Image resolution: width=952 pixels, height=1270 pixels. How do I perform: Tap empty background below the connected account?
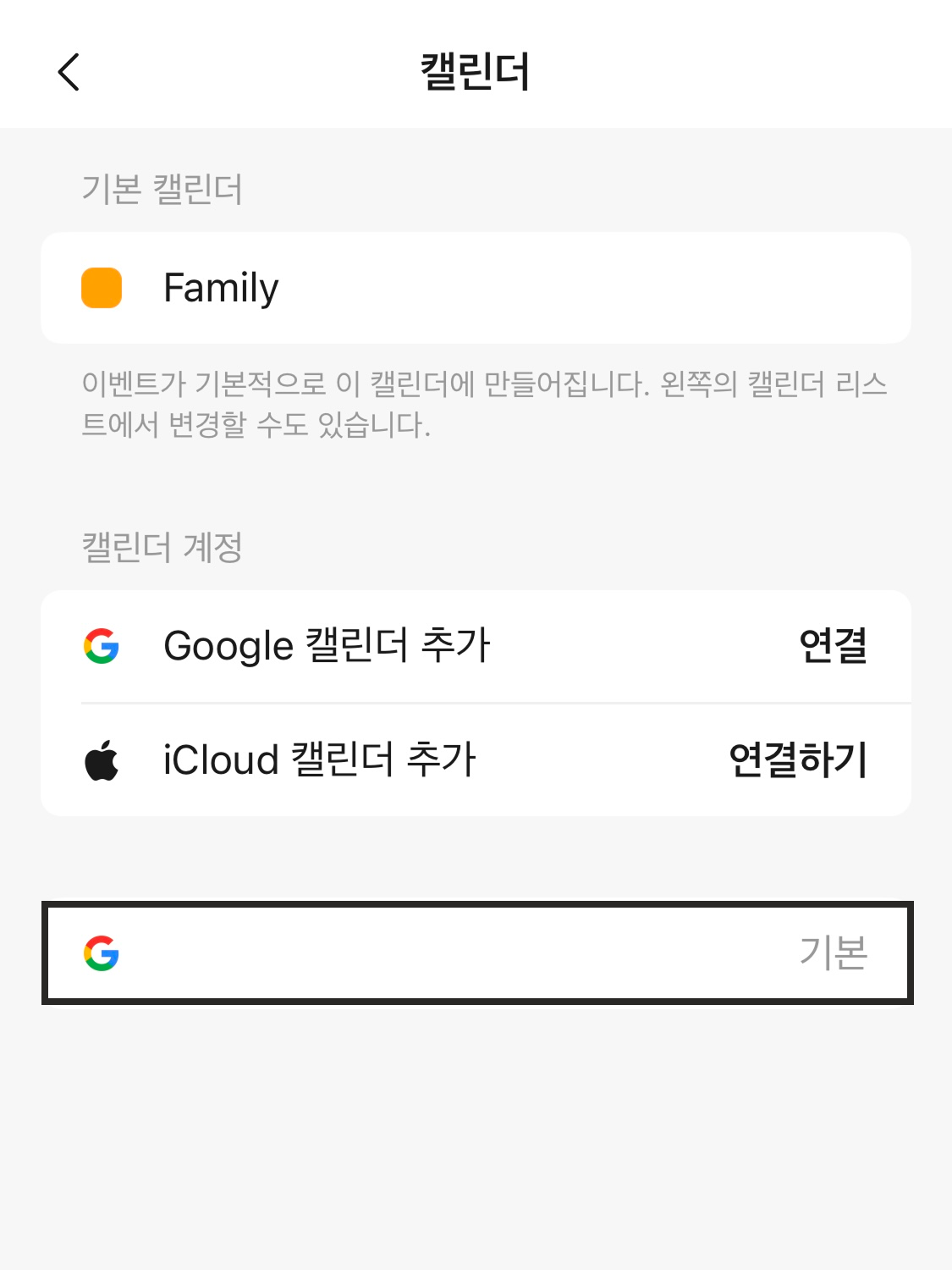(x=476, y=1135)
